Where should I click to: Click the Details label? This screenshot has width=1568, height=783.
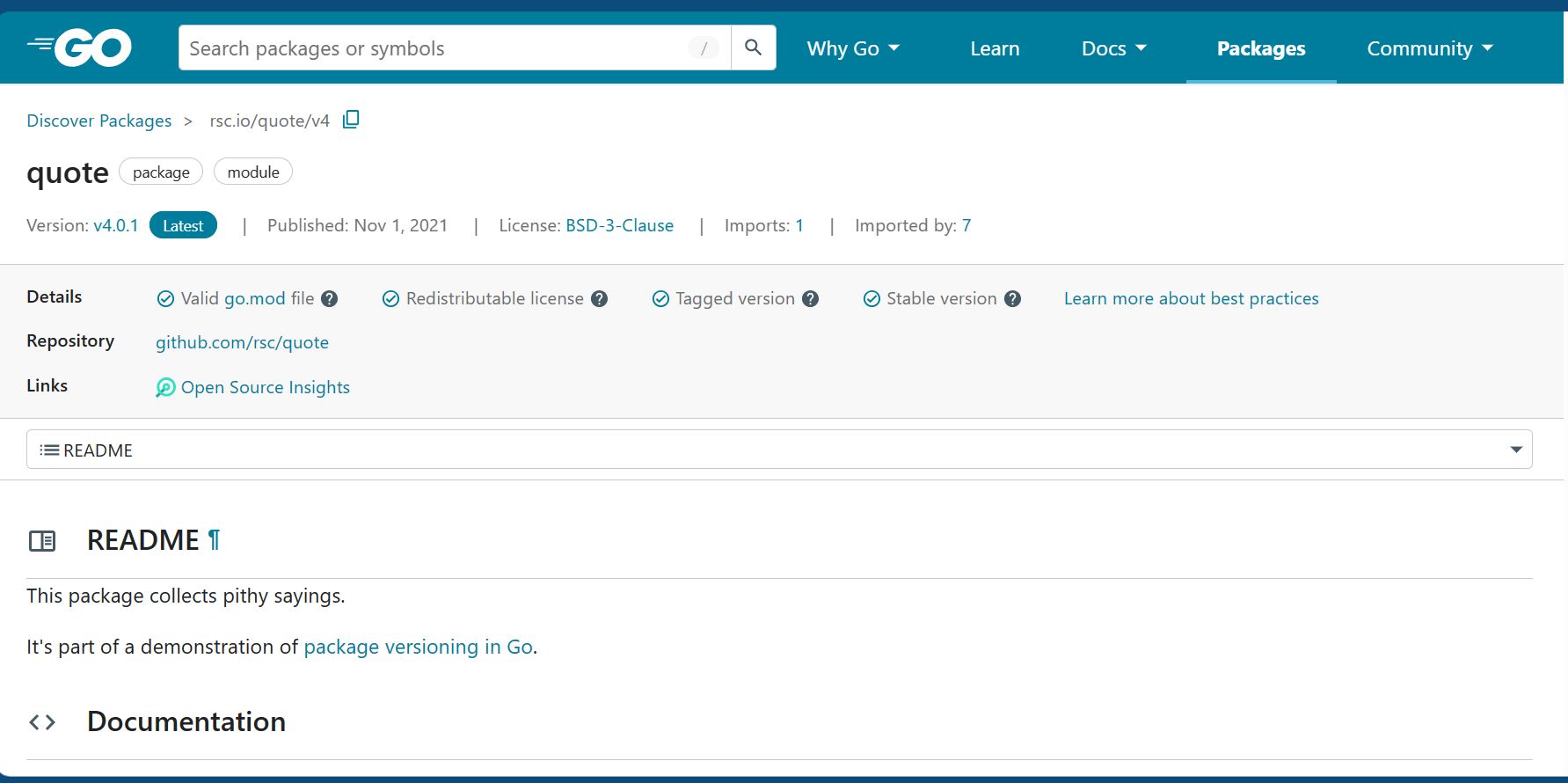[55, 296]
